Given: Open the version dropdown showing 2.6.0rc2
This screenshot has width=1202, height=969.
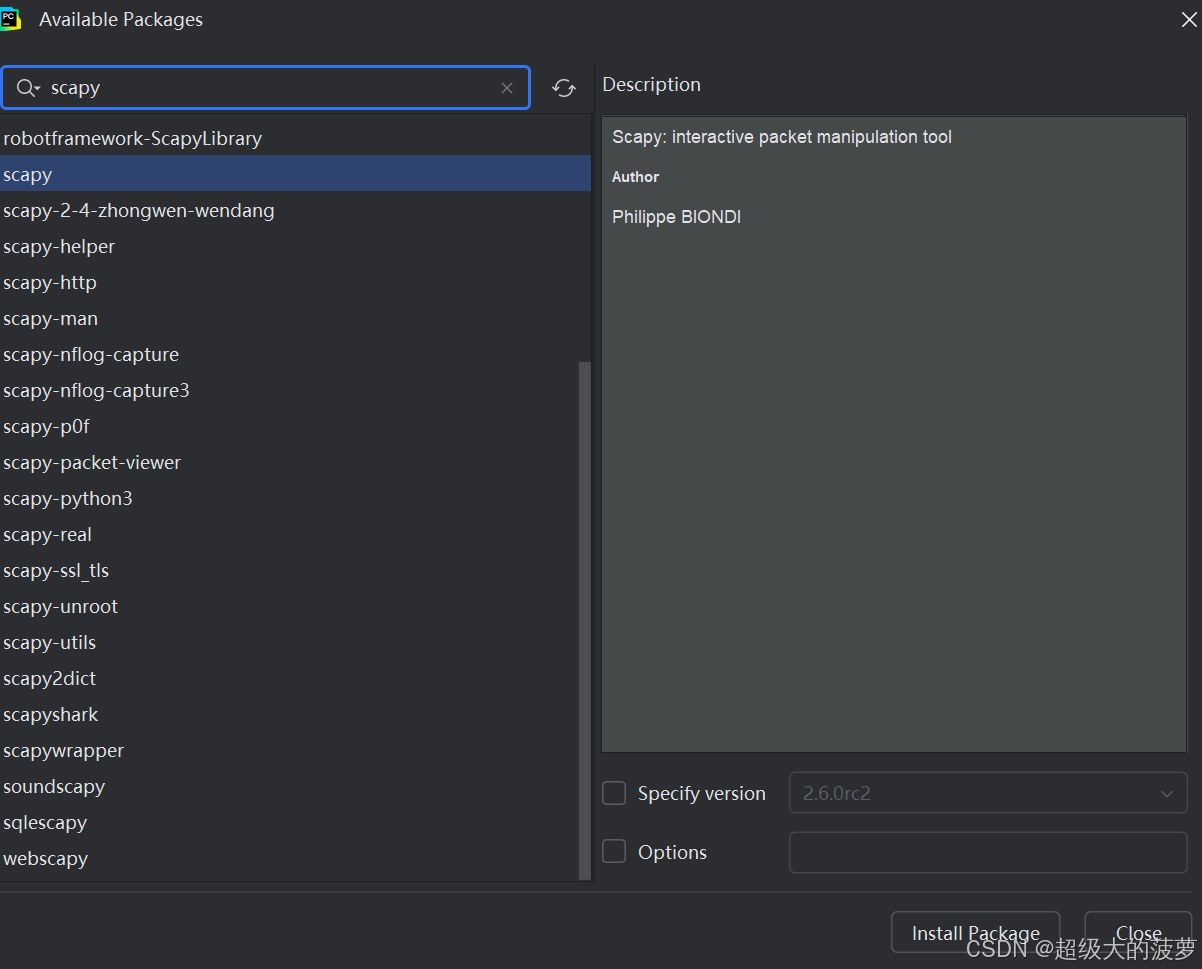Looking at the screenshot, I should point(988,793).
